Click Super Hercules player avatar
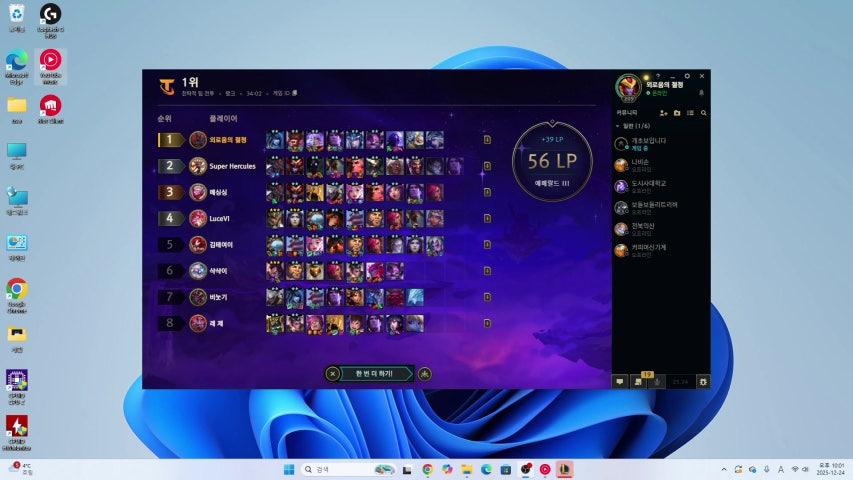This screenshot has height=480, width=853. tap(198, 166)
